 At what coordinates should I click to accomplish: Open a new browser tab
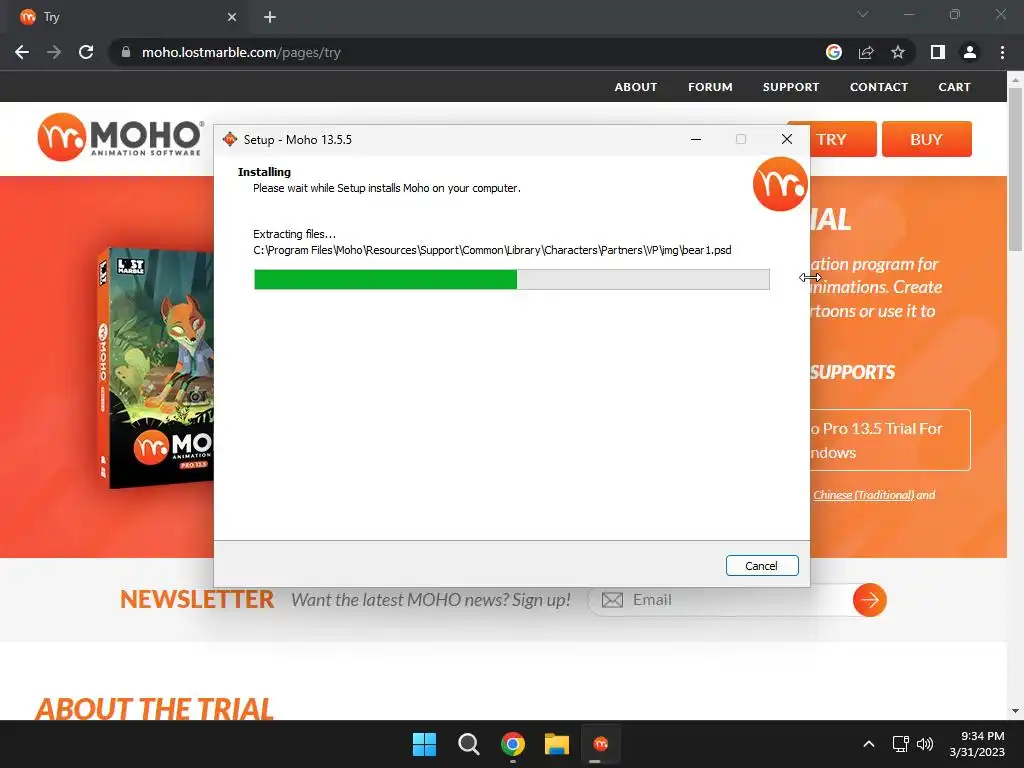(x=270, y=17)
